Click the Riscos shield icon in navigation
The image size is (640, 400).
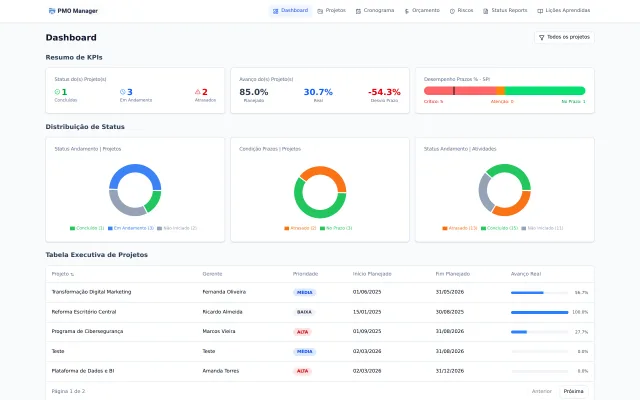click(452, 11)
